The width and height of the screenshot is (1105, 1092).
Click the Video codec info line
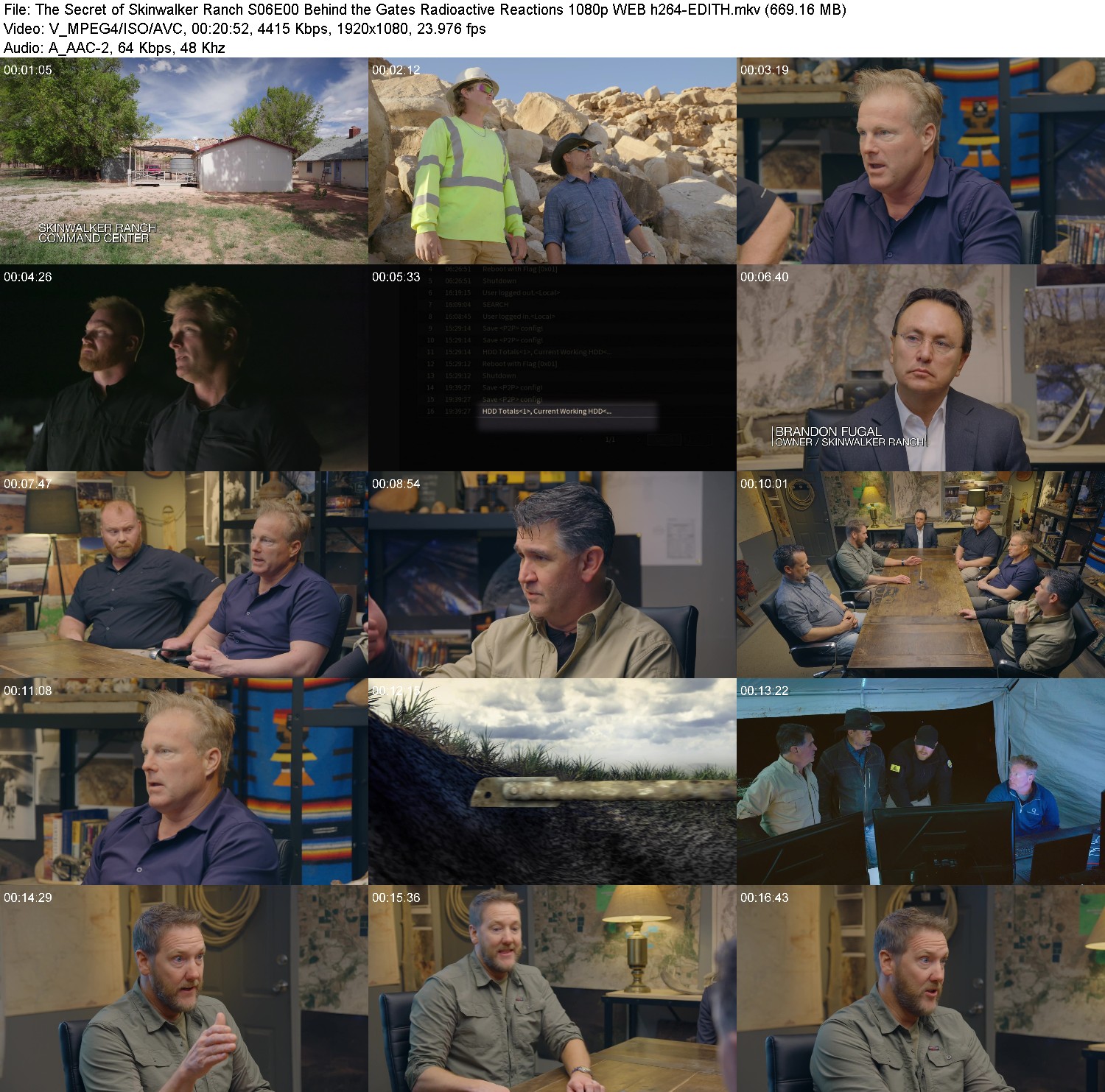click(x=245, y=29)
